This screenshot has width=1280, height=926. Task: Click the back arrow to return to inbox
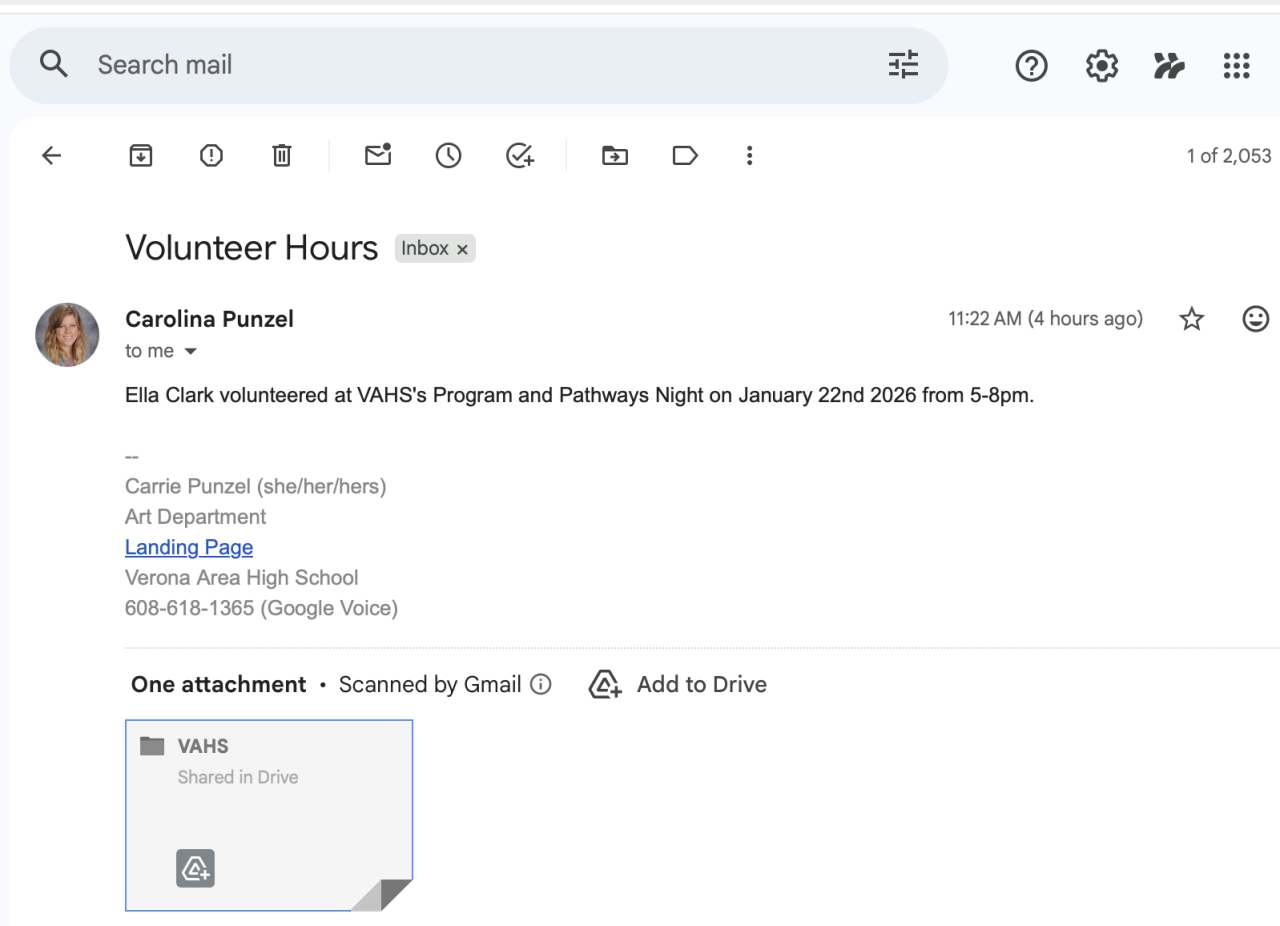(51, 156)
